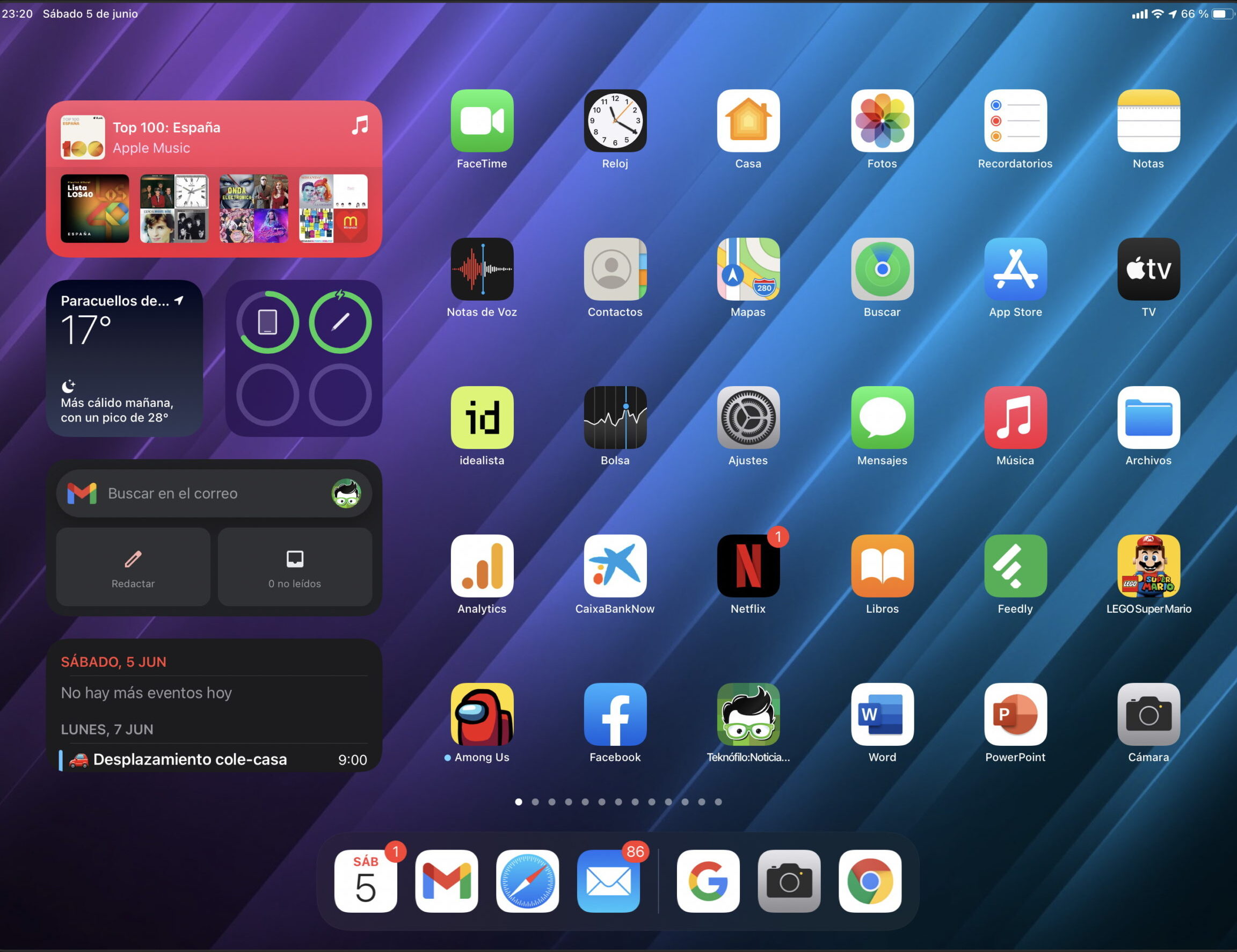This screenshot has height=952, width=1237.
Task: Open the Buscar (Find My) app
Action: pos(882,269)
